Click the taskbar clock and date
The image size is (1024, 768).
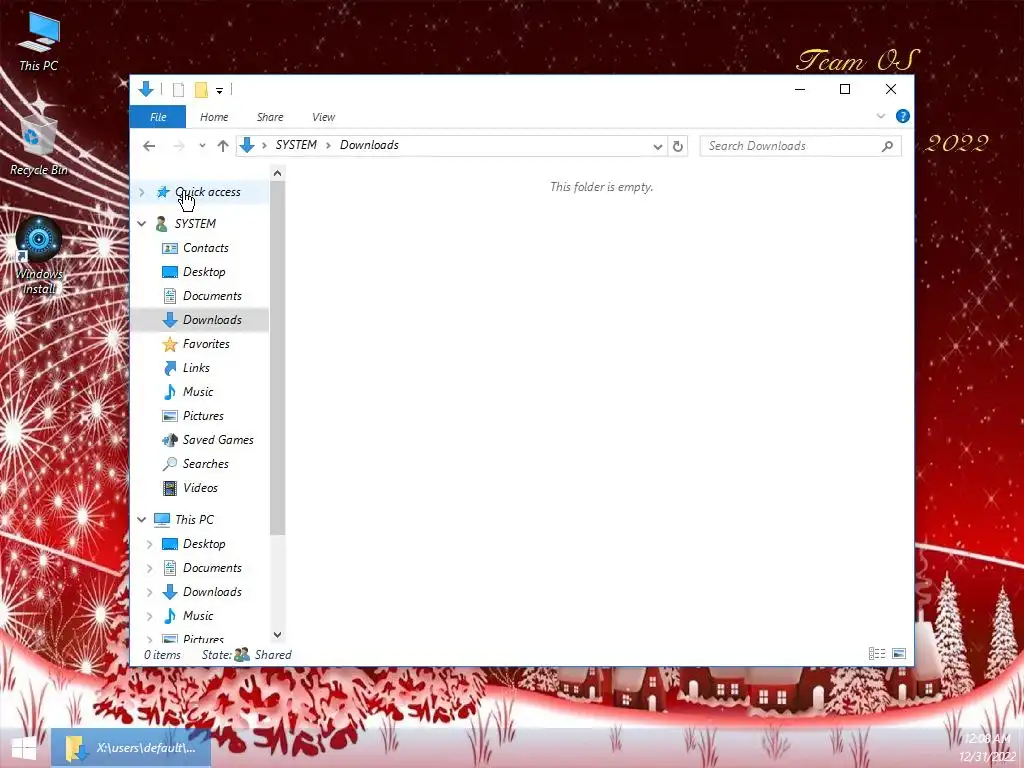click(987, 748)
